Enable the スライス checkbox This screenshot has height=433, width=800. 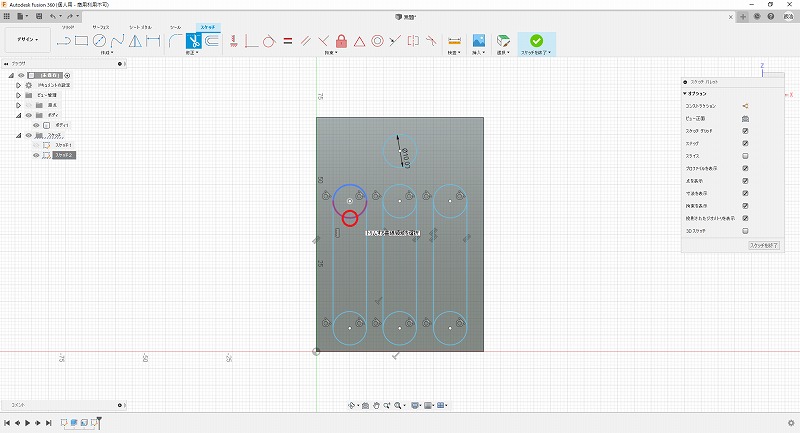pos(745,156)
